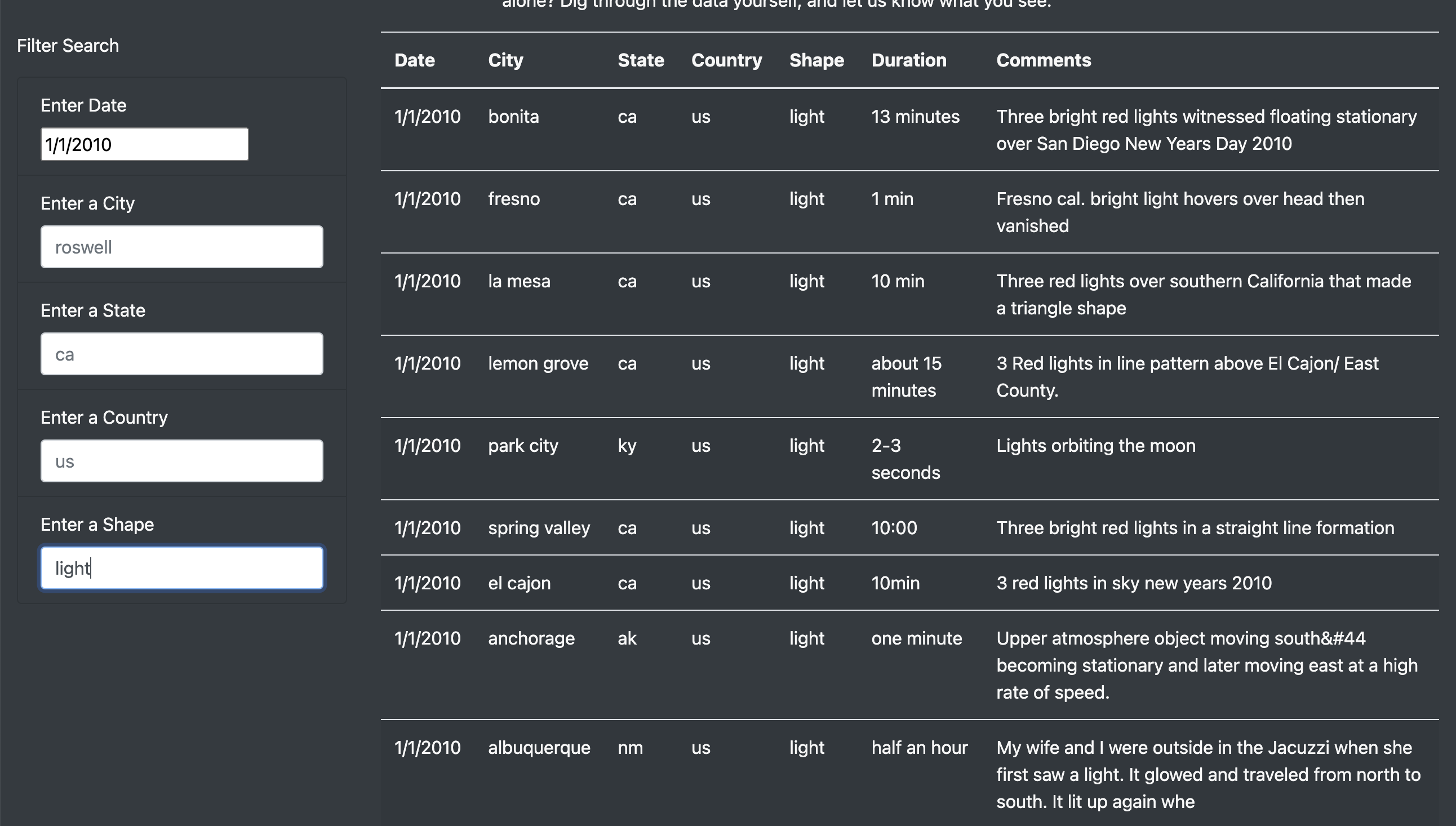Select the state filter showing ca

181,353
